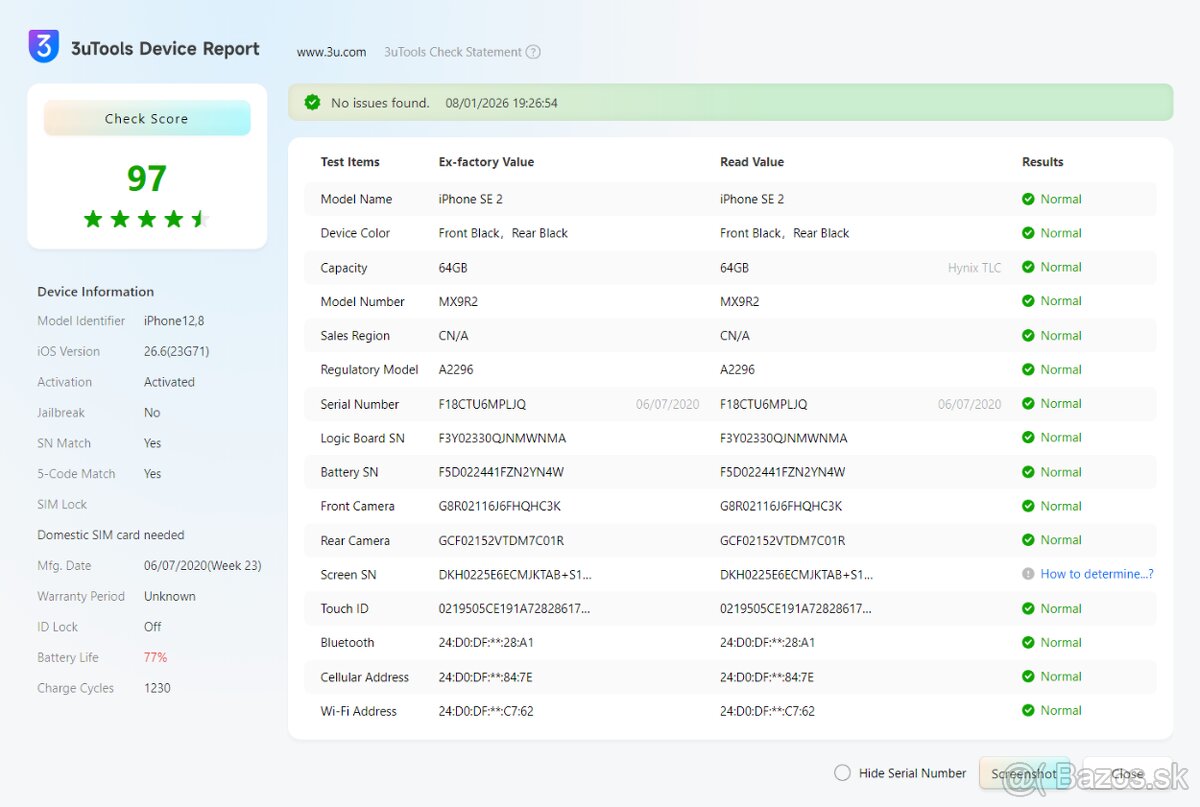Select ex-factory Logic Board SN F3Y02330QJNMWNMA
Viewport: 1200px width, 807px height.
(x=502, y=438)
